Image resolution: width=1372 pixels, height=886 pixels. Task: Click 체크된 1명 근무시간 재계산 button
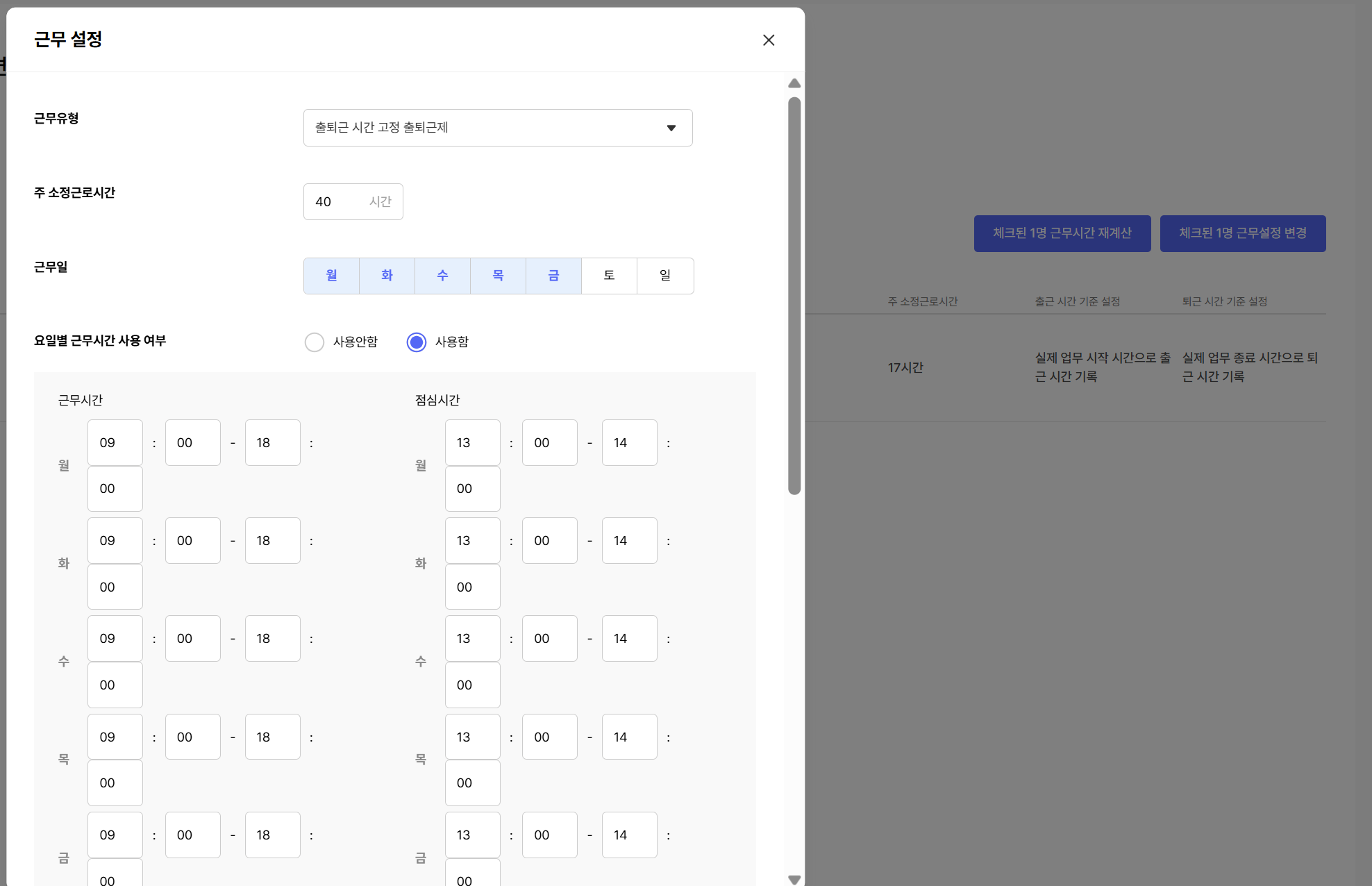coord(1062,233)
